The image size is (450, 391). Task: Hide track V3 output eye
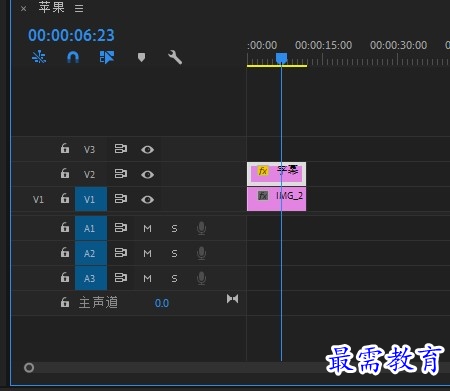147,150
